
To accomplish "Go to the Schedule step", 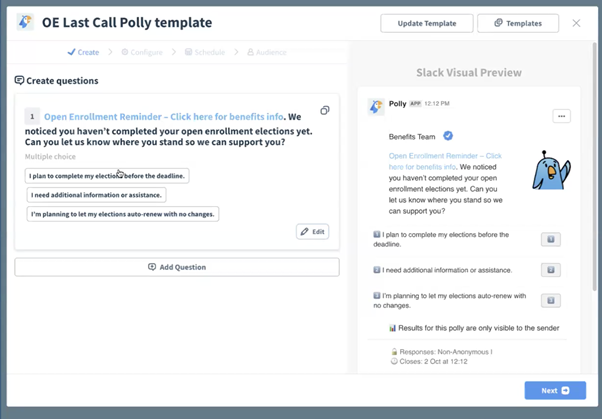I will pyautogui.click(x=205, y=52).
